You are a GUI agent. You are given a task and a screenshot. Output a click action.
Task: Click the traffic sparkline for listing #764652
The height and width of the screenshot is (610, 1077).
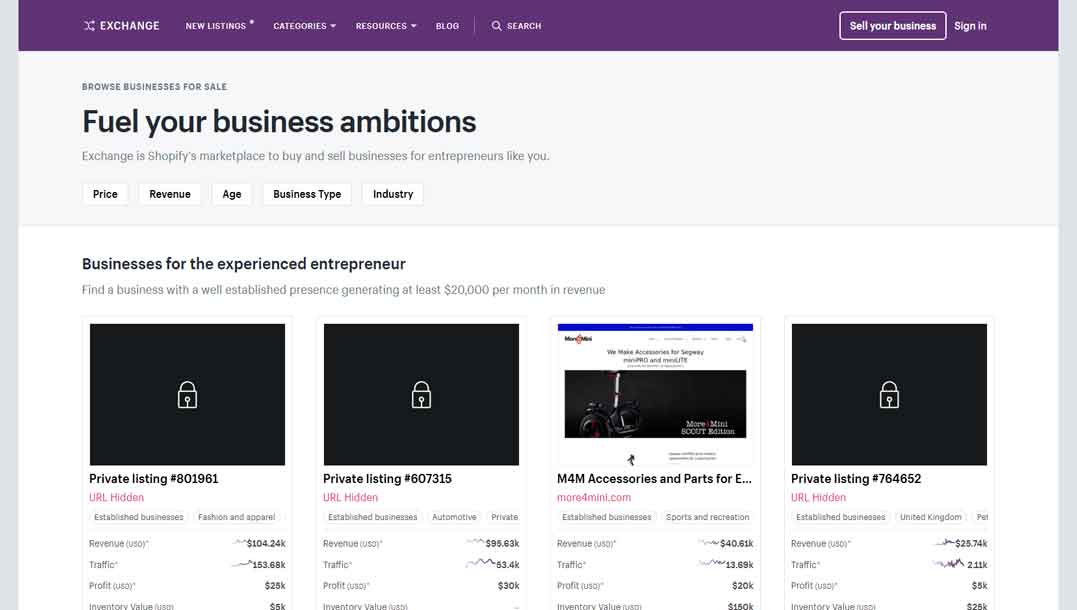tap(948, 563)
